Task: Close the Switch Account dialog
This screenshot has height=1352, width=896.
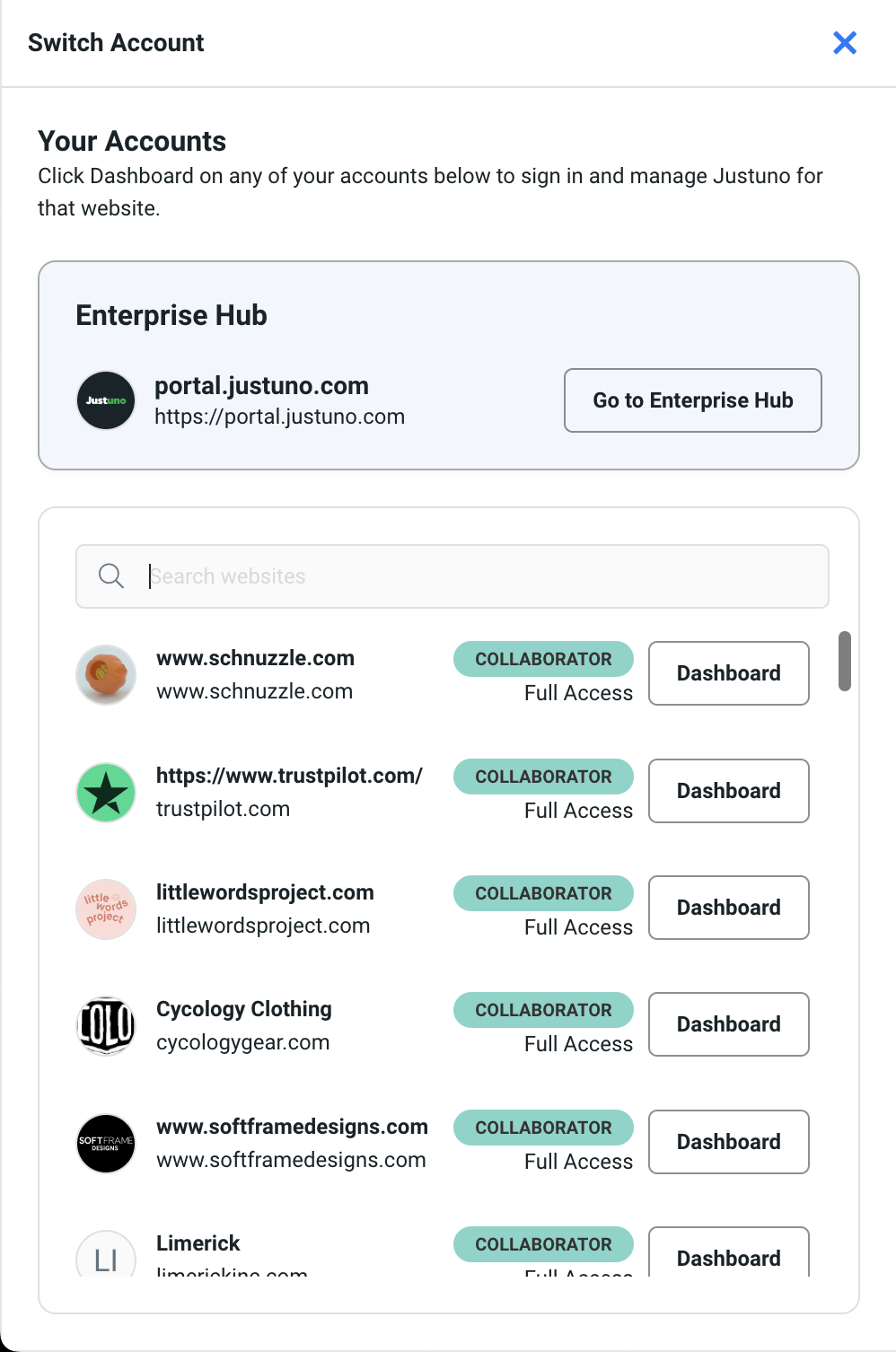Action: [844, 43]
